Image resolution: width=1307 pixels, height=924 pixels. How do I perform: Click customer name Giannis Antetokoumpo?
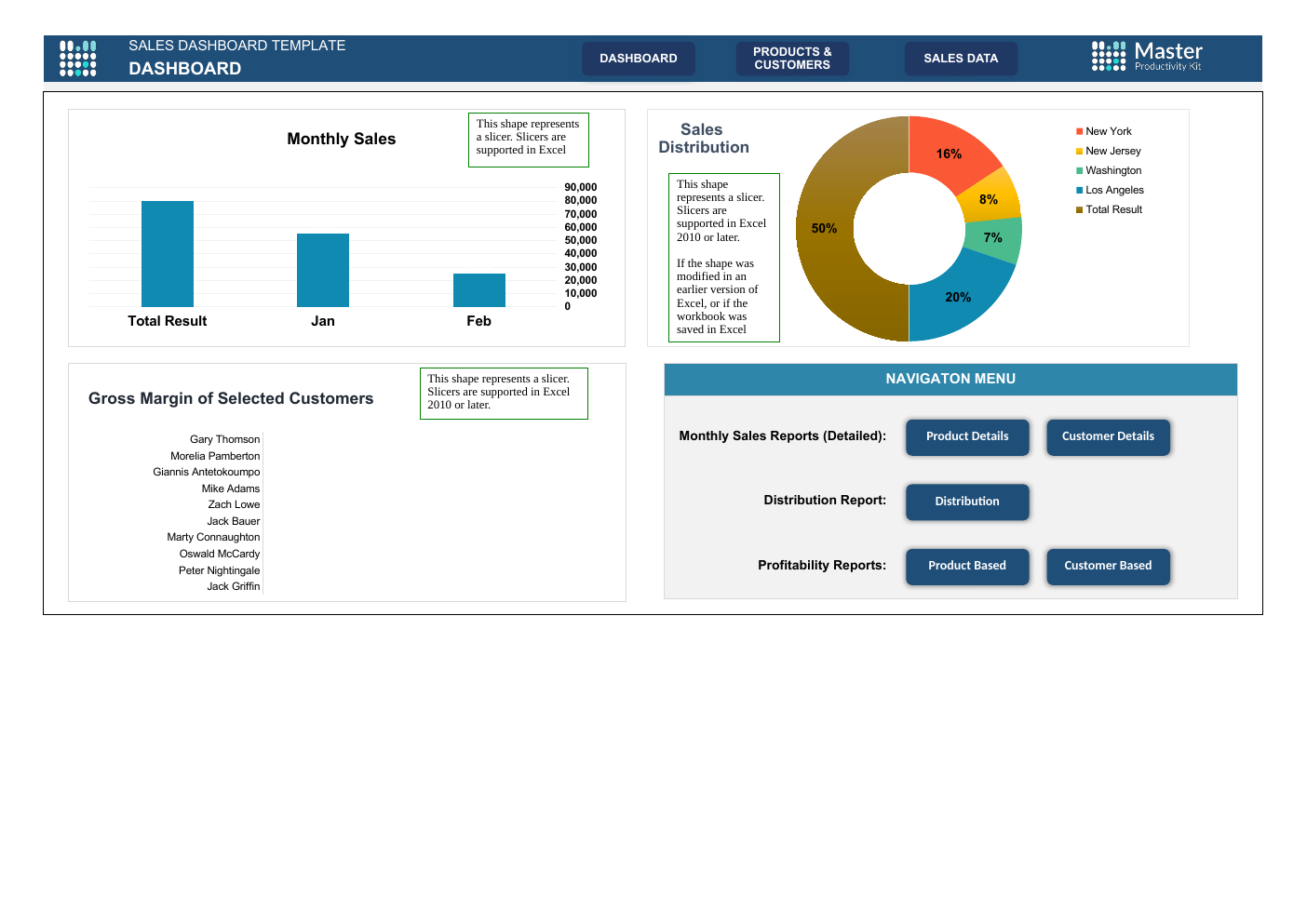(x=207, y=472)
